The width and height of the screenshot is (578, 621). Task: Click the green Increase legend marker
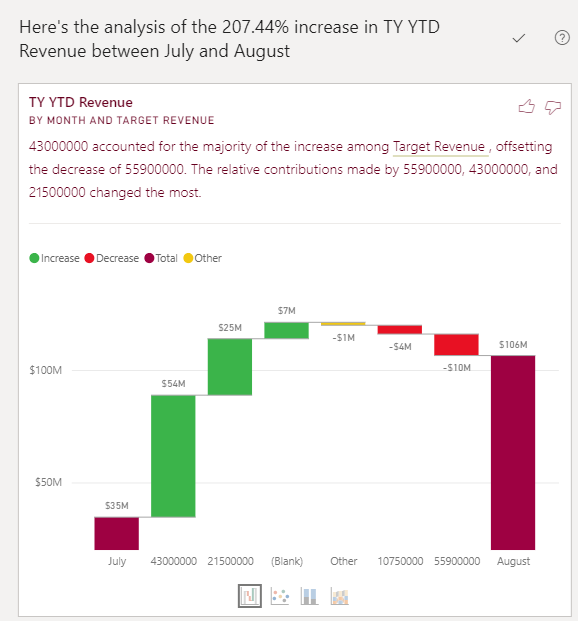[x=34, y=258]
